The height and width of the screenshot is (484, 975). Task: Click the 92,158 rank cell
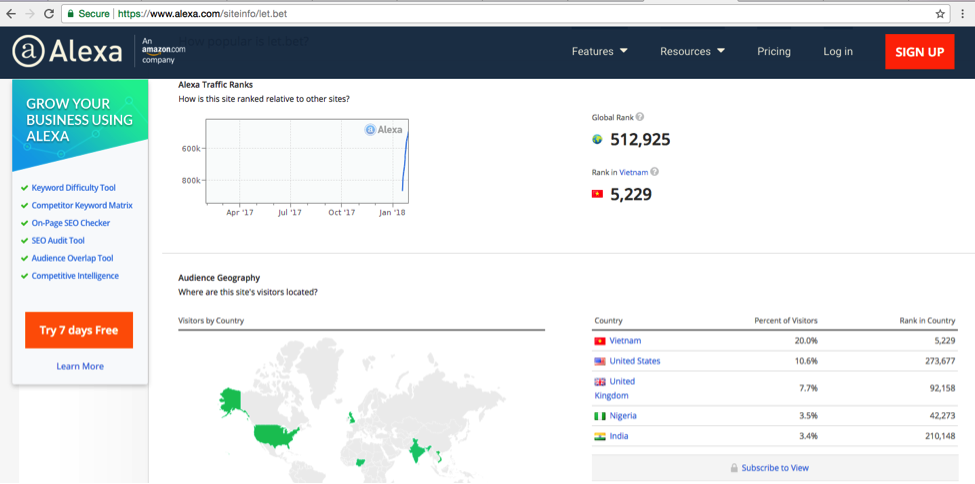(942, 388)
